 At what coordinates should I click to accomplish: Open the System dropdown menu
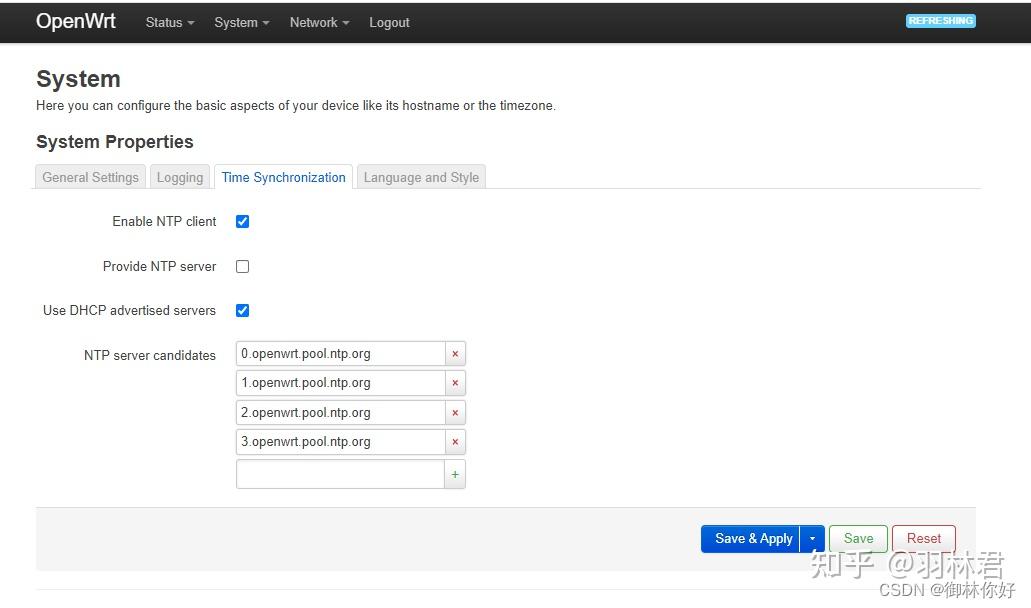pos(241,22)
